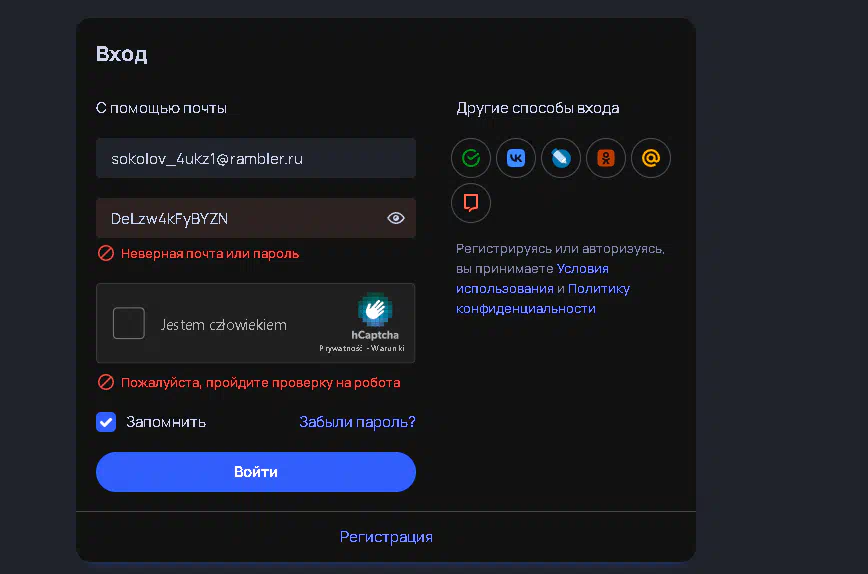Open the "Забыли пароль?" link
The image size is (868, 574).
point(357,422)
